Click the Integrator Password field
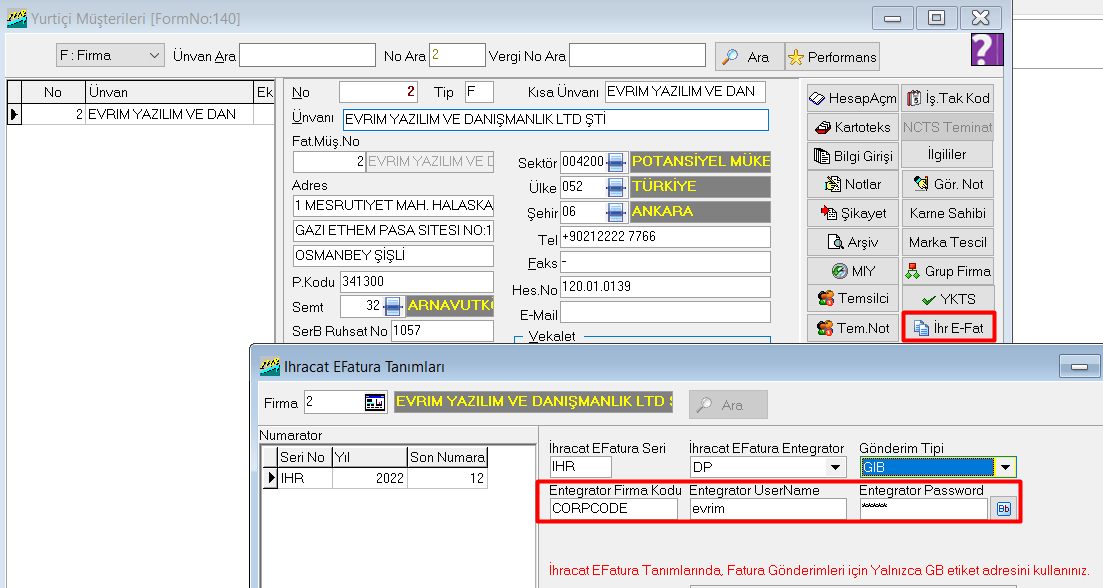 924,509
